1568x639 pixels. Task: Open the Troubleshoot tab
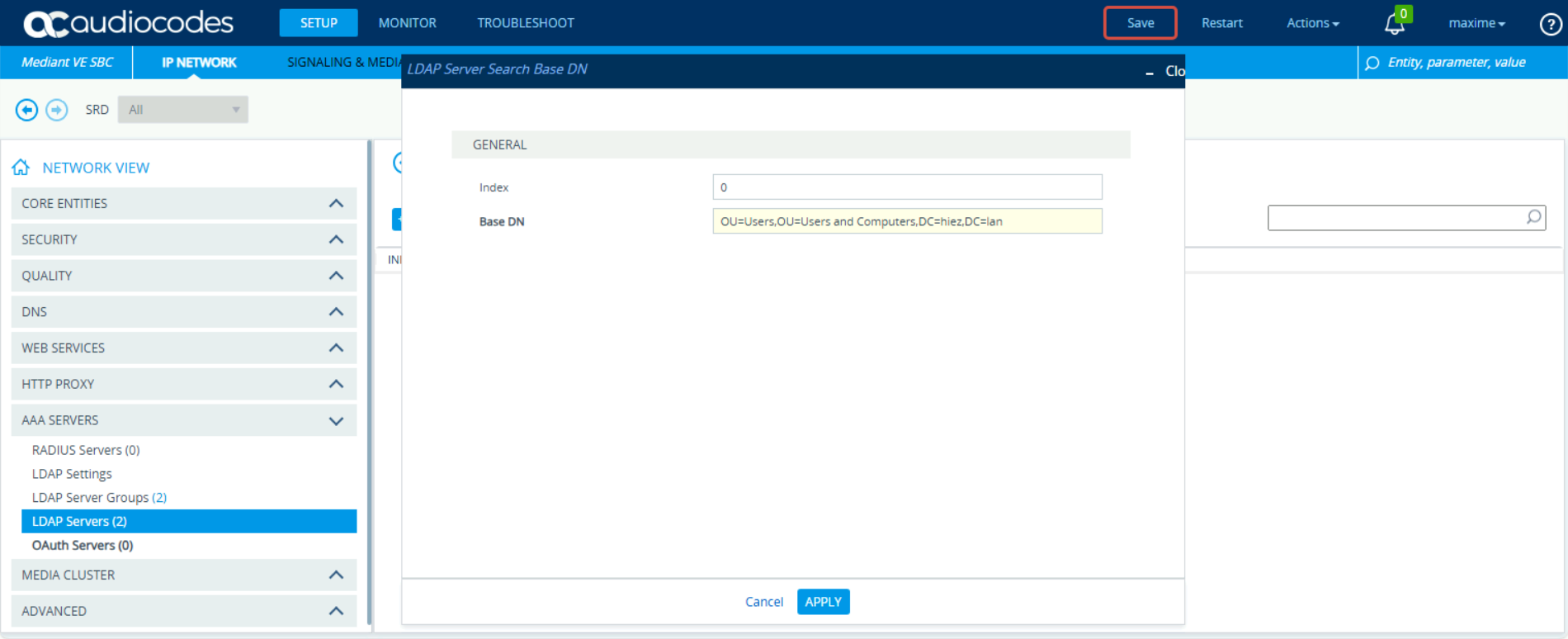(x=525, y=23)
